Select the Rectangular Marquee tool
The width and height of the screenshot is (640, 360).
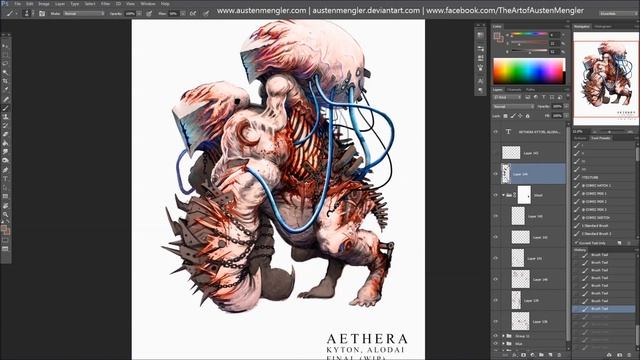[5, 55]
